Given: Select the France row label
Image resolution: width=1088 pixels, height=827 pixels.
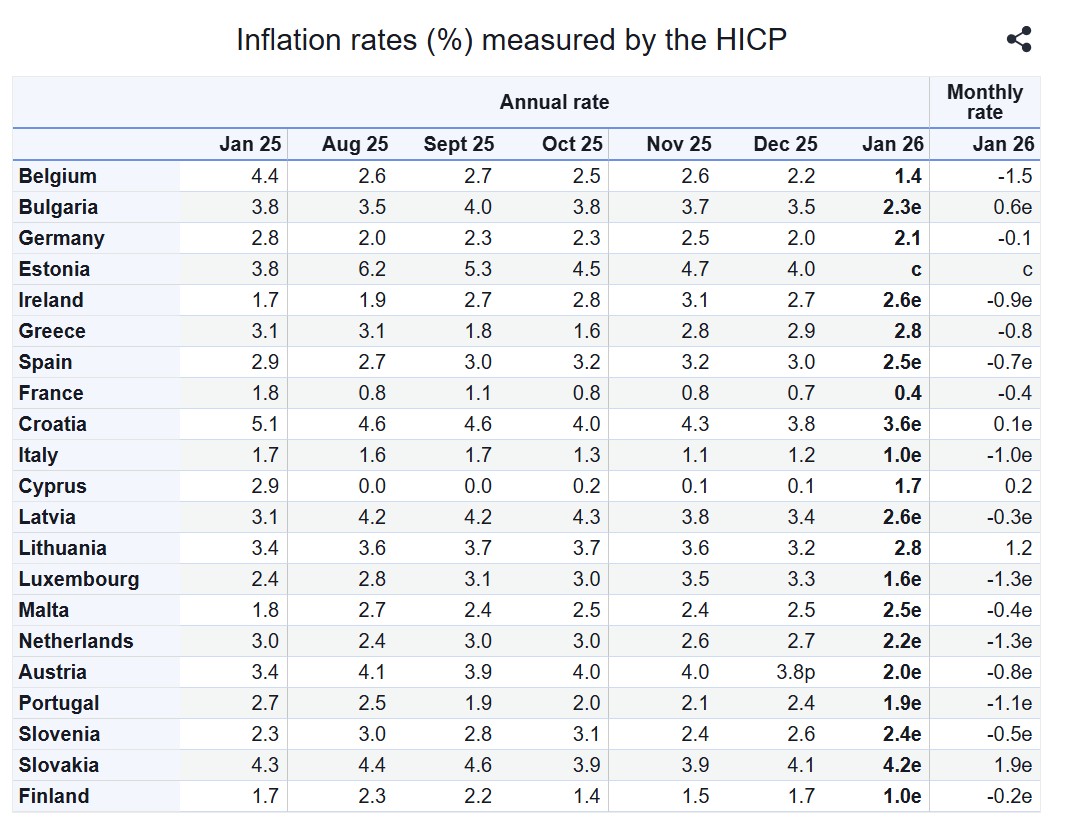Looking at the screenshot, I should (x=51, y=393).
